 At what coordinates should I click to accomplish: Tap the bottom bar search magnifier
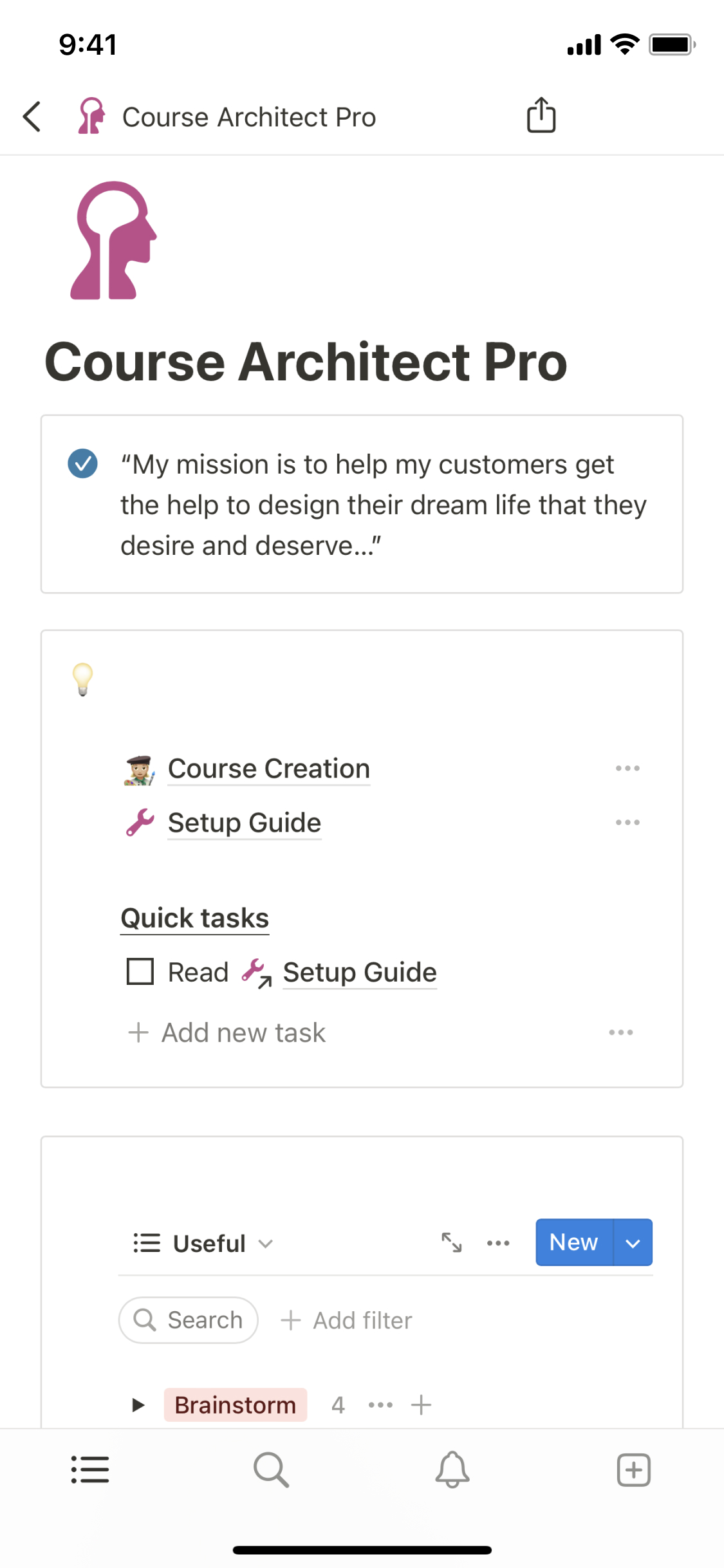pos(271,1470)
